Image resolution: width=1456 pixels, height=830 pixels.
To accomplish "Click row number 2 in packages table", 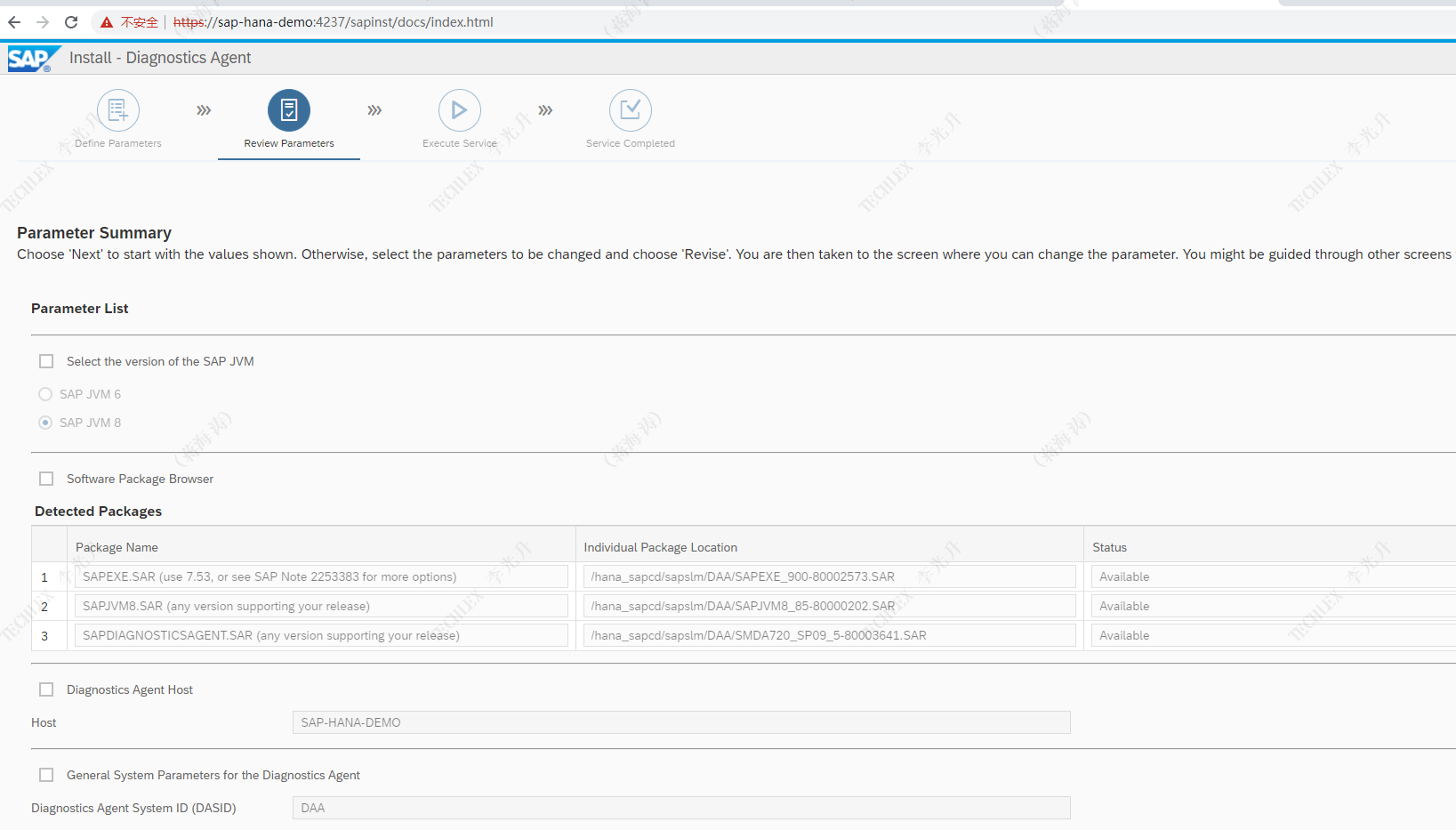I will [44, 607].
